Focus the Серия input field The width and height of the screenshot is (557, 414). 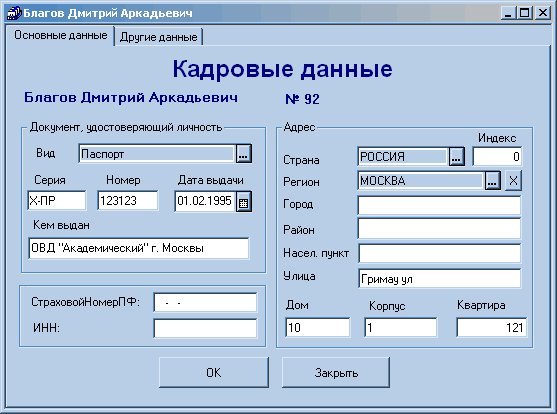pos(56,200)
